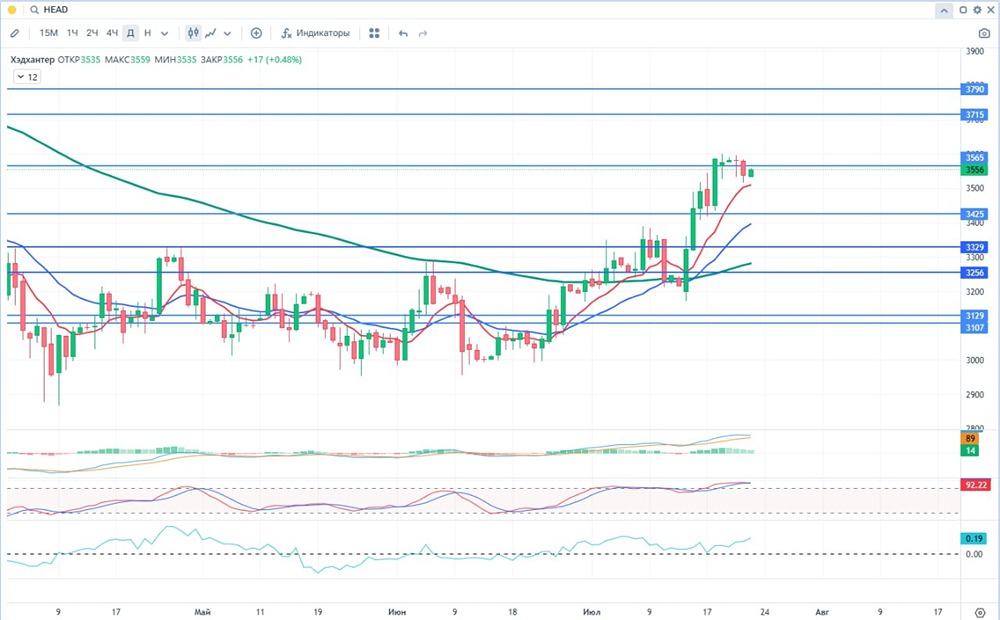Click the Хэдхантер instrument name
Viewport: 1000px width, 620px height.
(33, 59)
